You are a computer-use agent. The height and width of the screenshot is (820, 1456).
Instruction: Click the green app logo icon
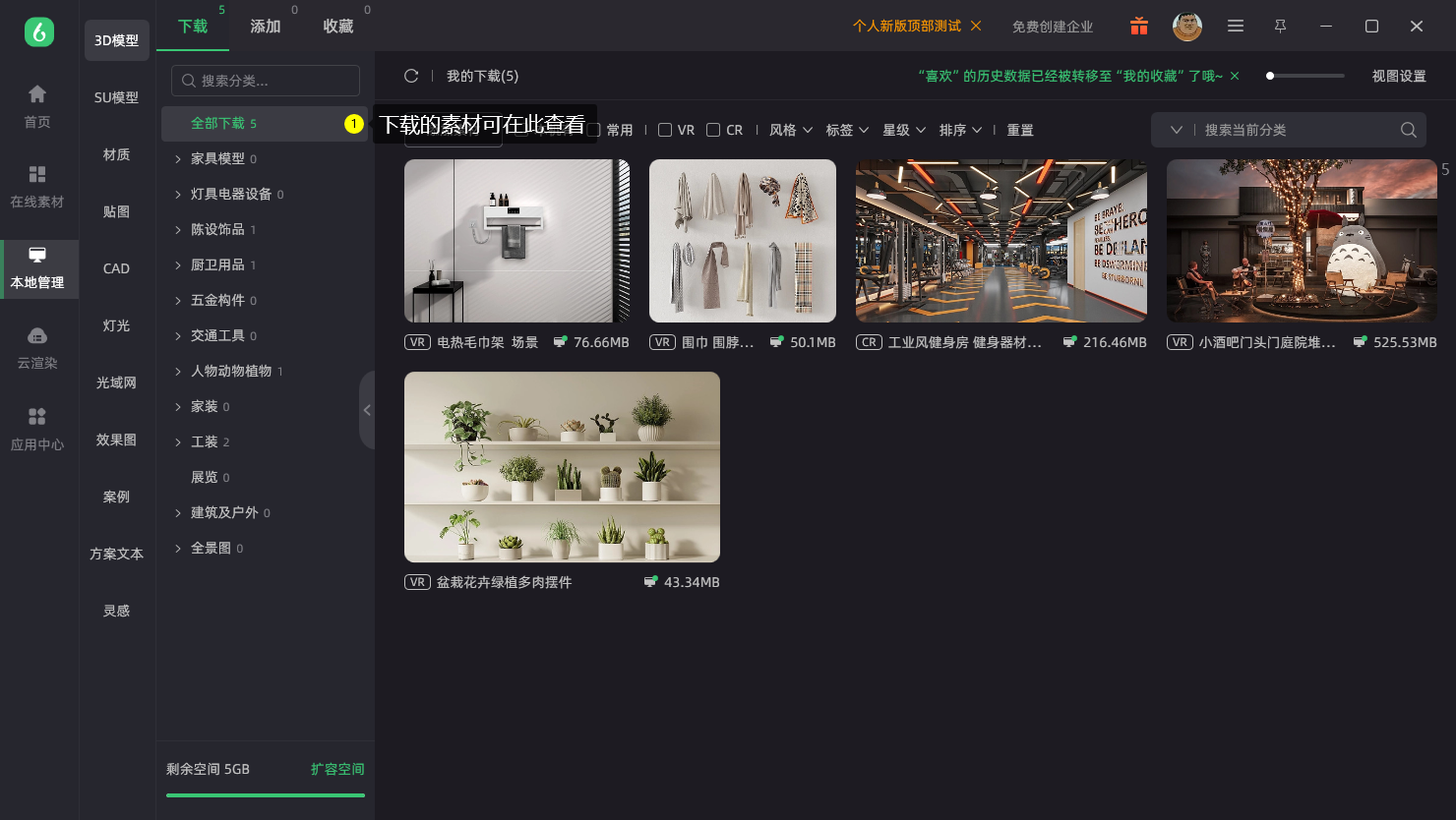[x=39, y=31]
